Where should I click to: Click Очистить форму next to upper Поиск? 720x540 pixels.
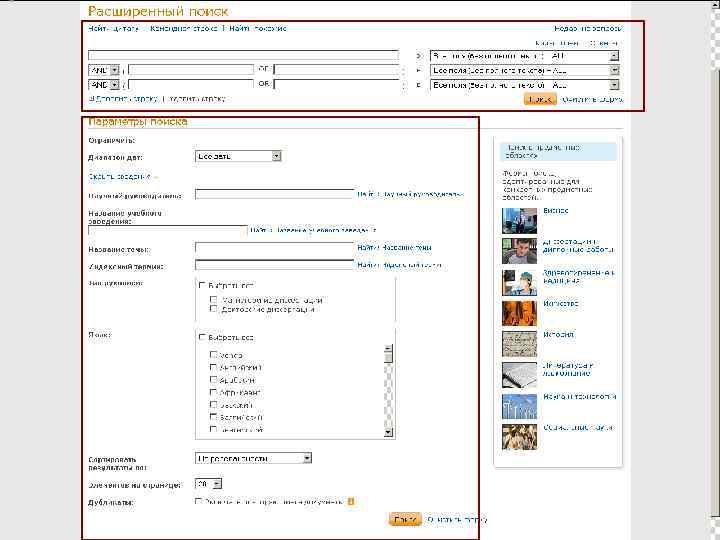click(592, 99)
